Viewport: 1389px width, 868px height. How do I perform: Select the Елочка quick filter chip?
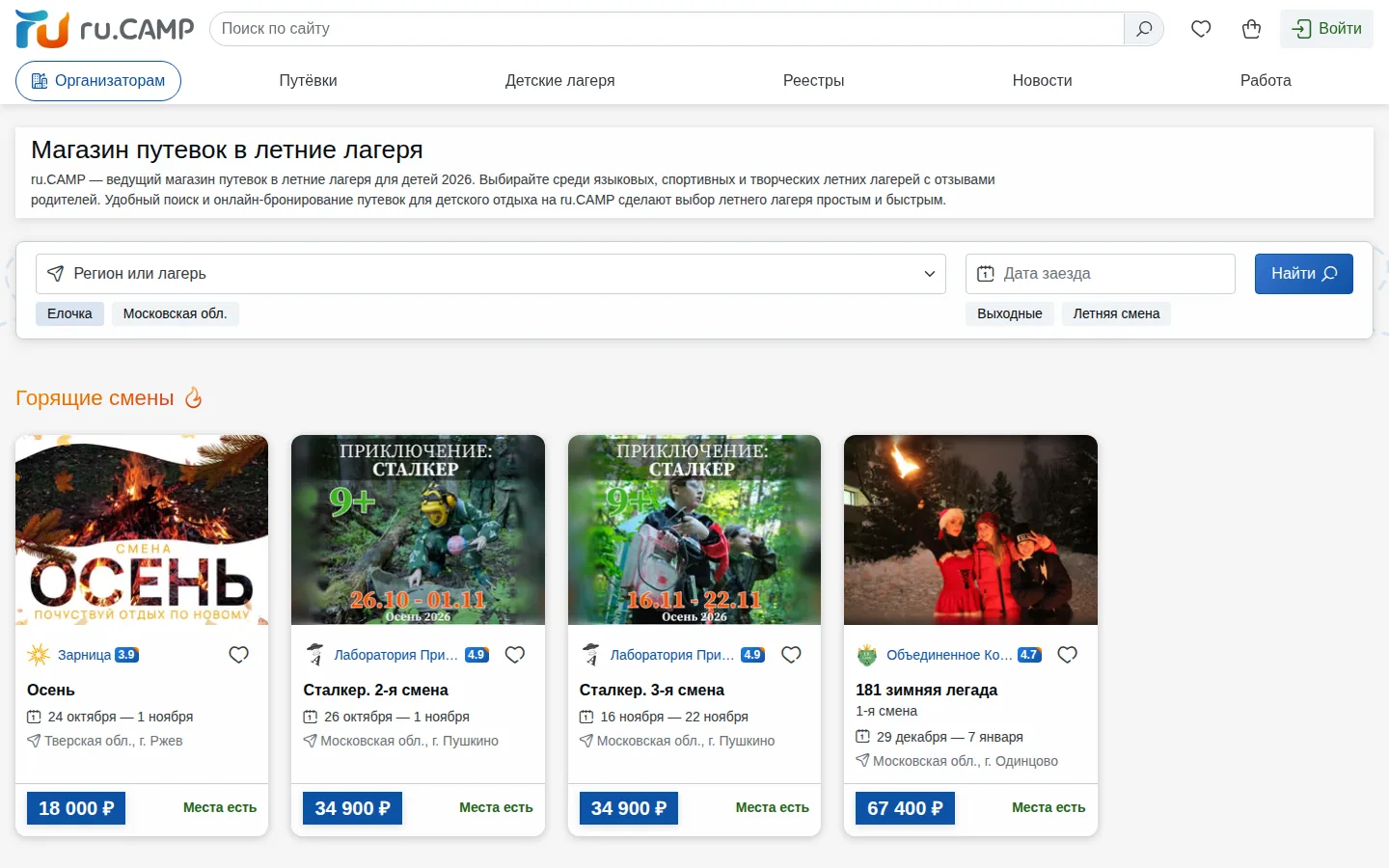(69, 313)
